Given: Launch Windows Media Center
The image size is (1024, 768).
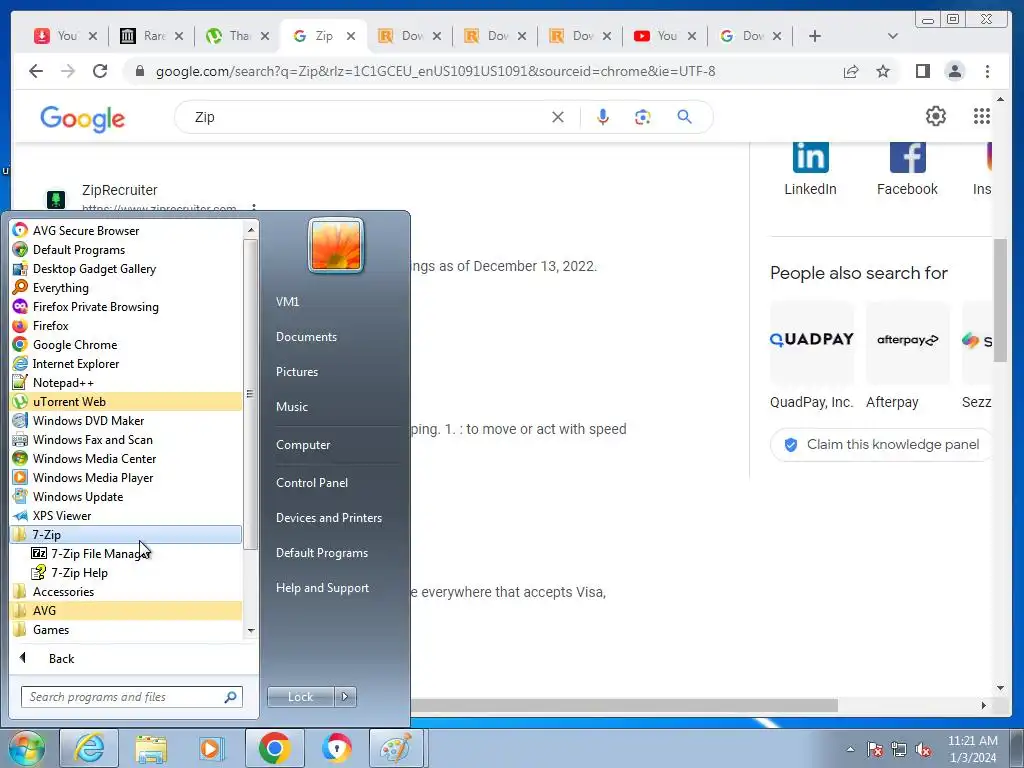Looking at the screenshot, I should click(127, 458).
